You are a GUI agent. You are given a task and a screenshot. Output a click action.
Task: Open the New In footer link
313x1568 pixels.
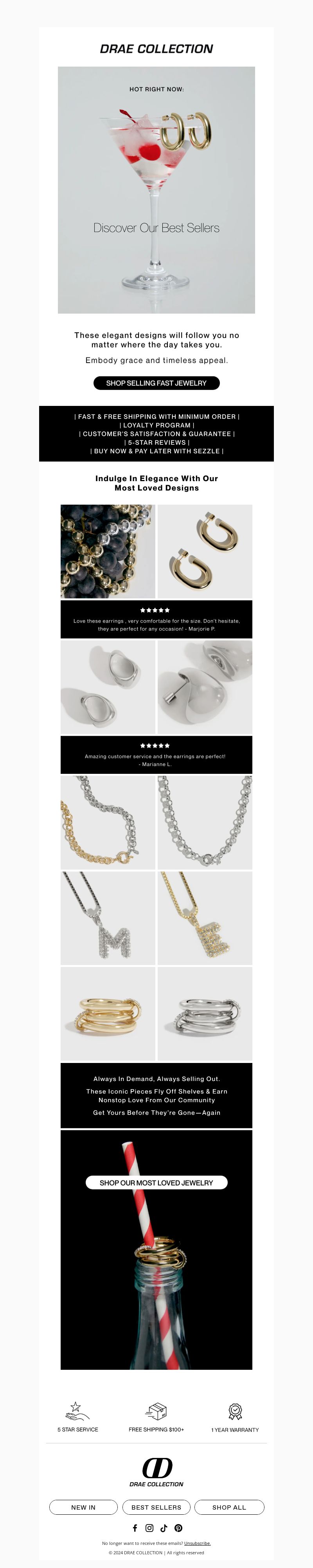83,1507
